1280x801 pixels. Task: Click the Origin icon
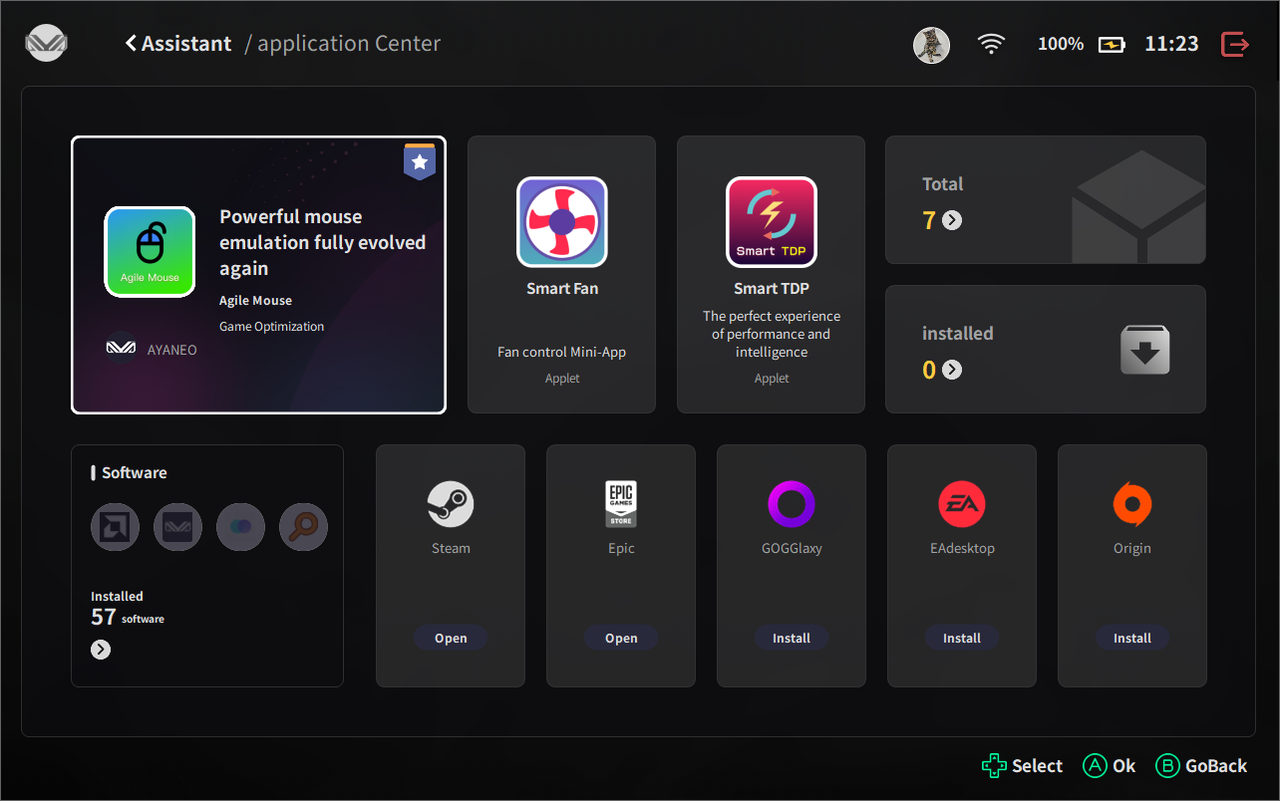tap(1132, 504)
